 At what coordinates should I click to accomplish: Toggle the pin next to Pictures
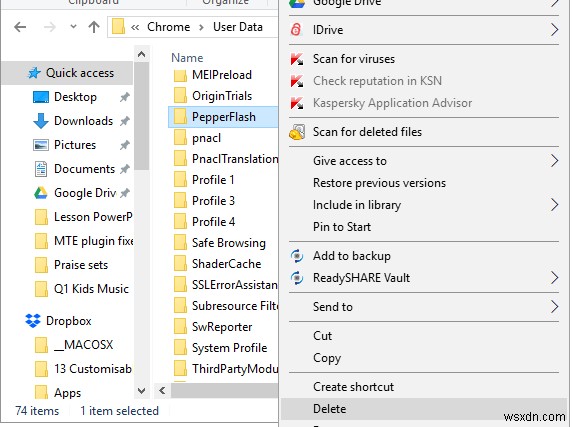coord(125,145)
